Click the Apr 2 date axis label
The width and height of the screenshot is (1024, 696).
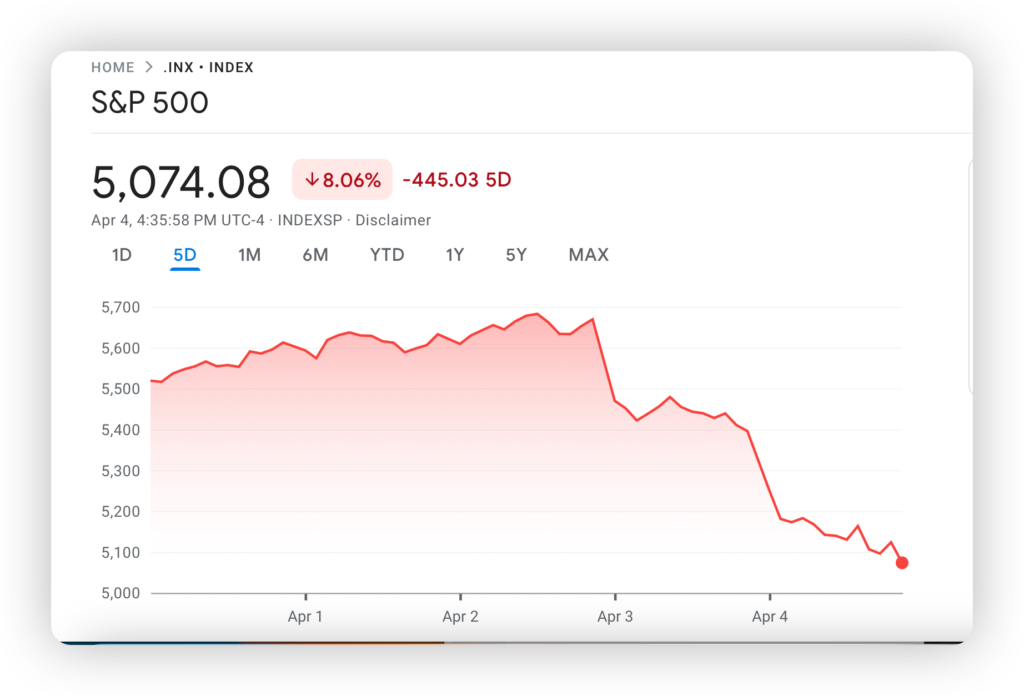(460, 617)
